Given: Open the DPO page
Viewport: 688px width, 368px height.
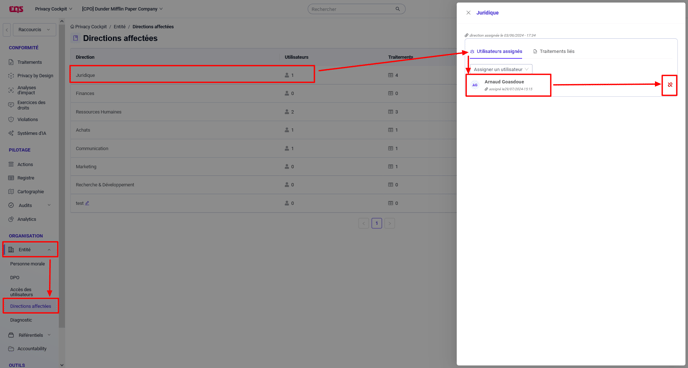Looking at the screenshot, I should click(x=14, y=278).
